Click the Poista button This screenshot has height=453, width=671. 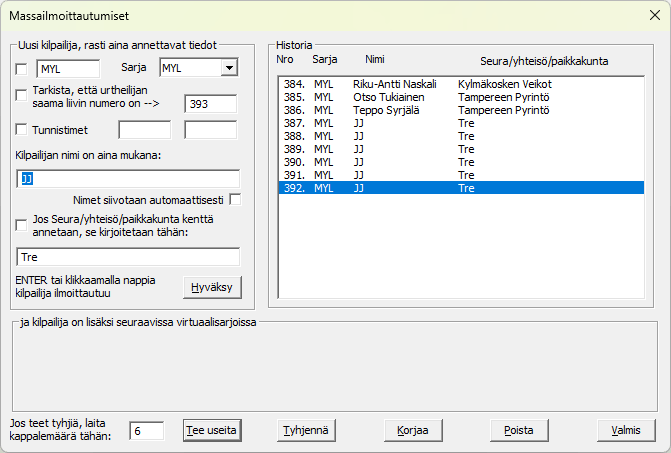(x=520, y=430)
